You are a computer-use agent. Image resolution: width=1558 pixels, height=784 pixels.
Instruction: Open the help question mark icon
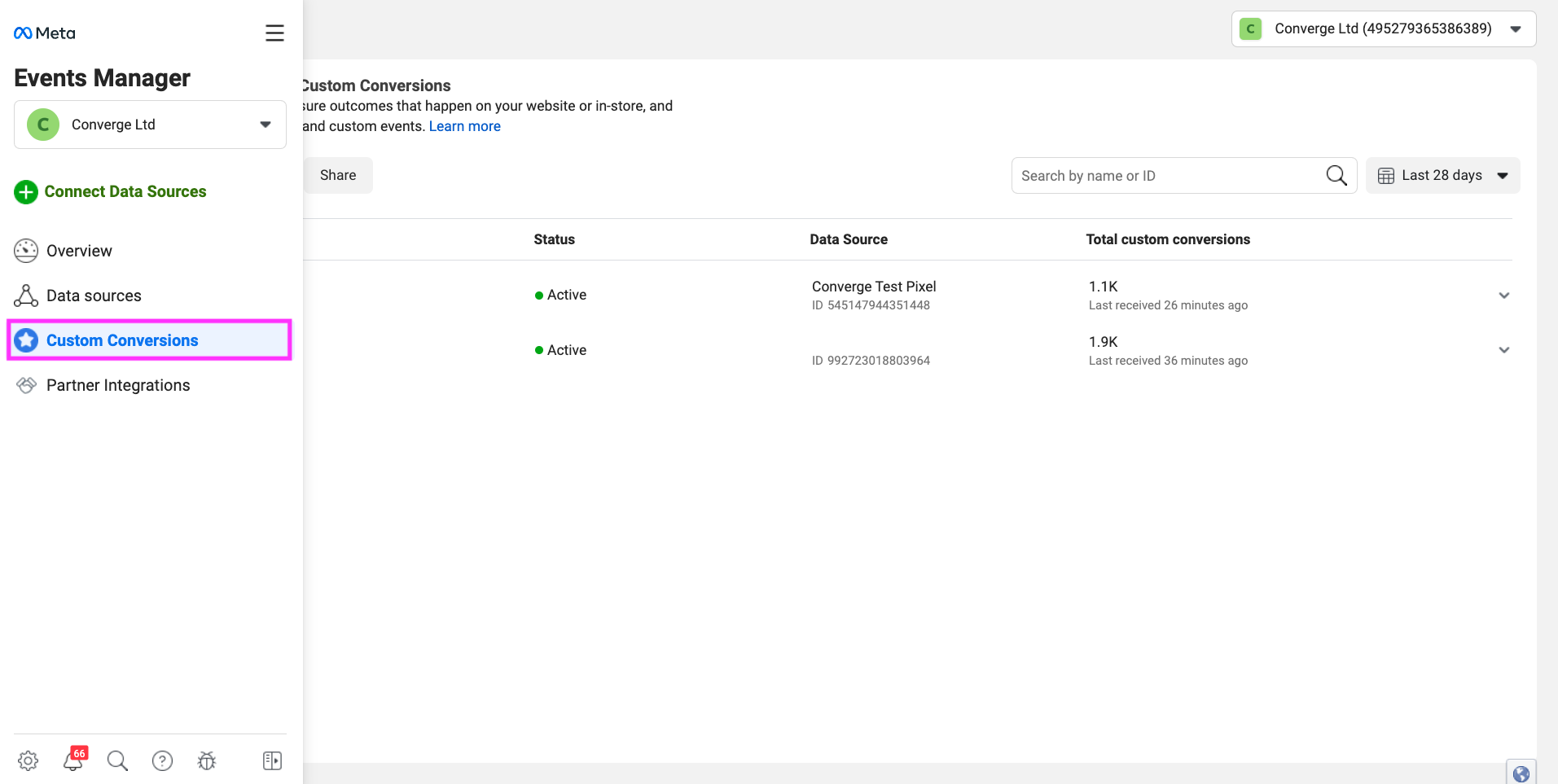[162, 760]
